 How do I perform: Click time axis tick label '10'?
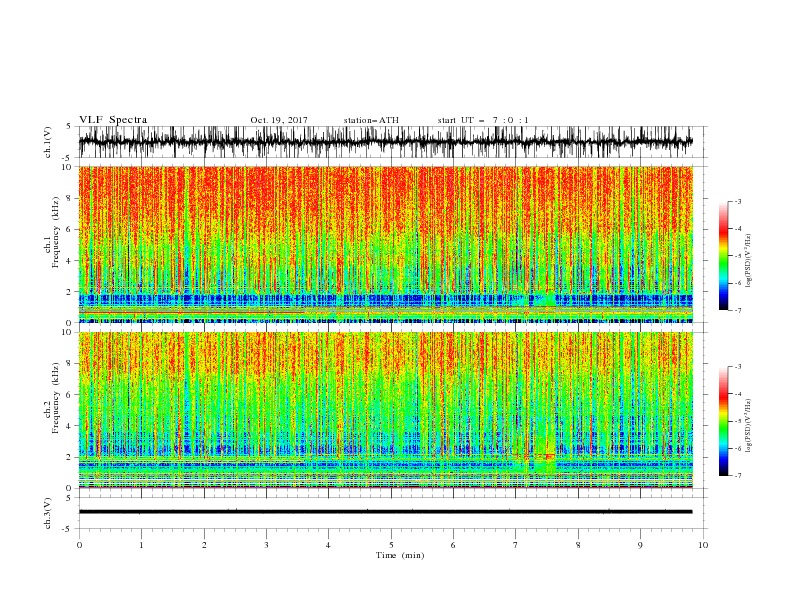[703, 545]
